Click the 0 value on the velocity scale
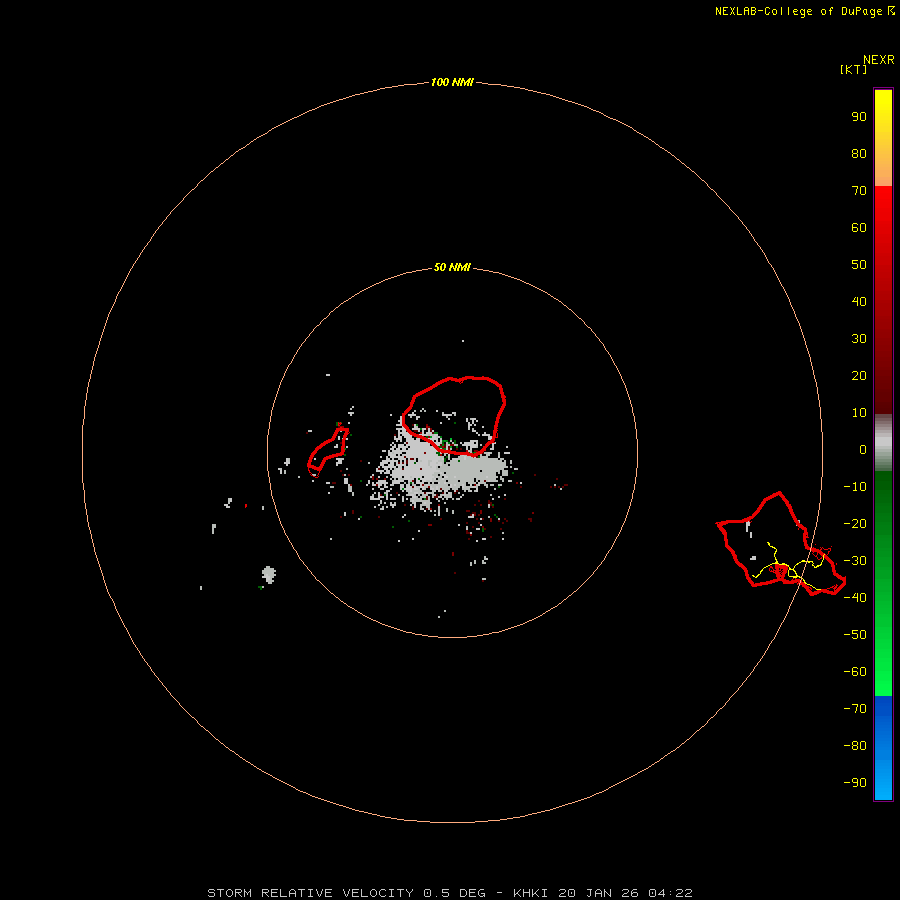 863,449
